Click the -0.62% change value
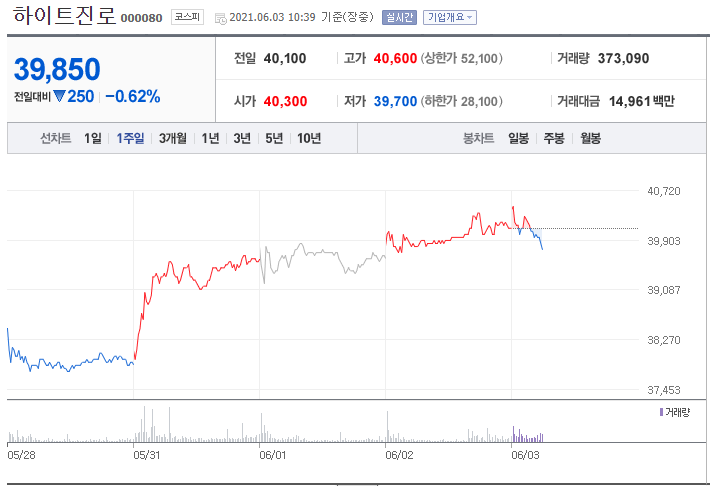Screen dimensions: 710x486 pyautogui.click(x=133, y=96)
